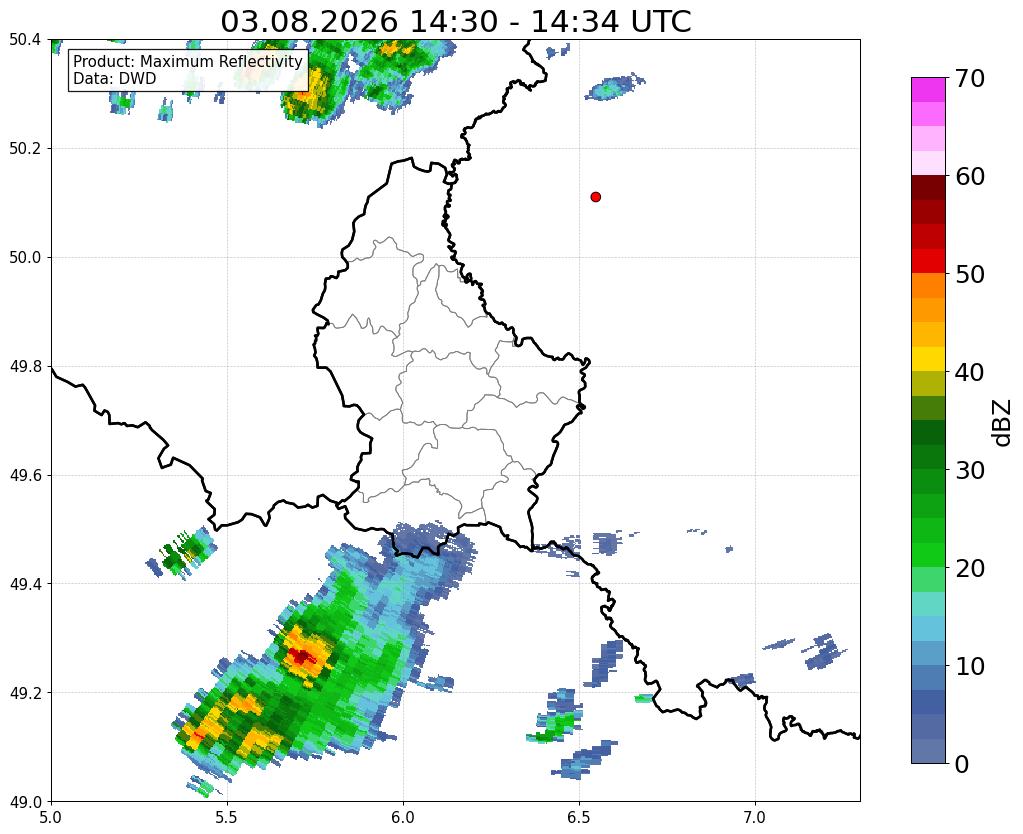Click the plot title date and time
This screenshot has height=834, width=1023.
[455, 22]
